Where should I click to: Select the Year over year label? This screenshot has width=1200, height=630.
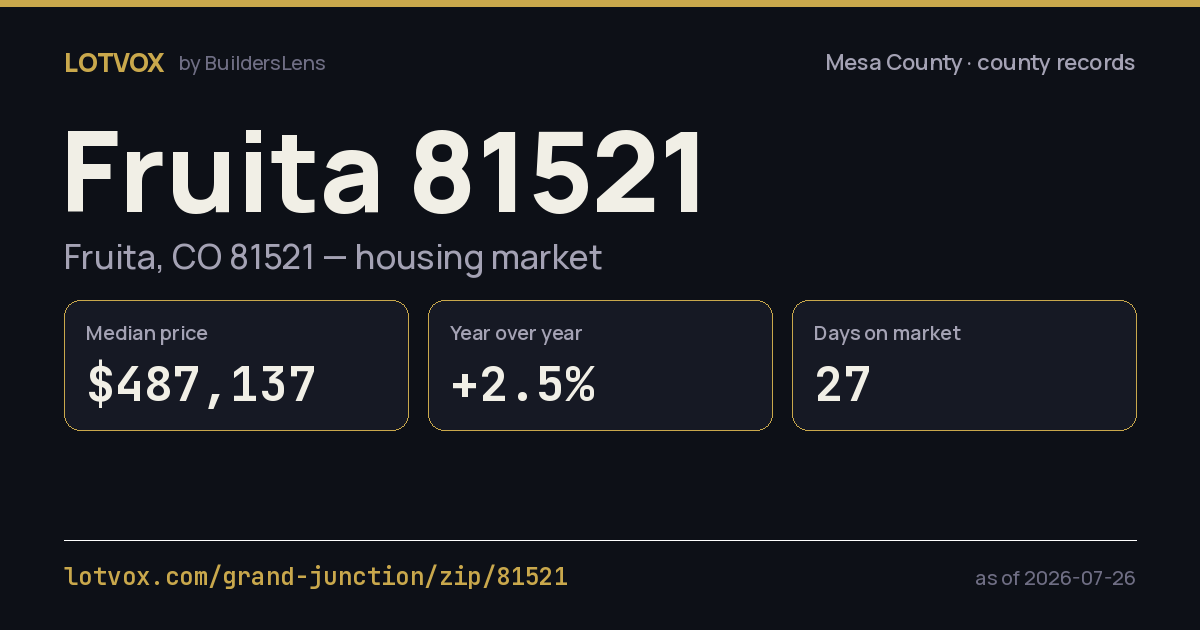[x=516, y=333]
